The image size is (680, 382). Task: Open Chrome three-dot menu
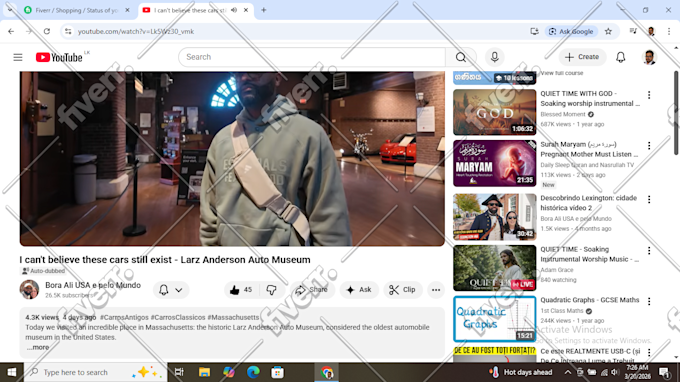tap(669, 31)
